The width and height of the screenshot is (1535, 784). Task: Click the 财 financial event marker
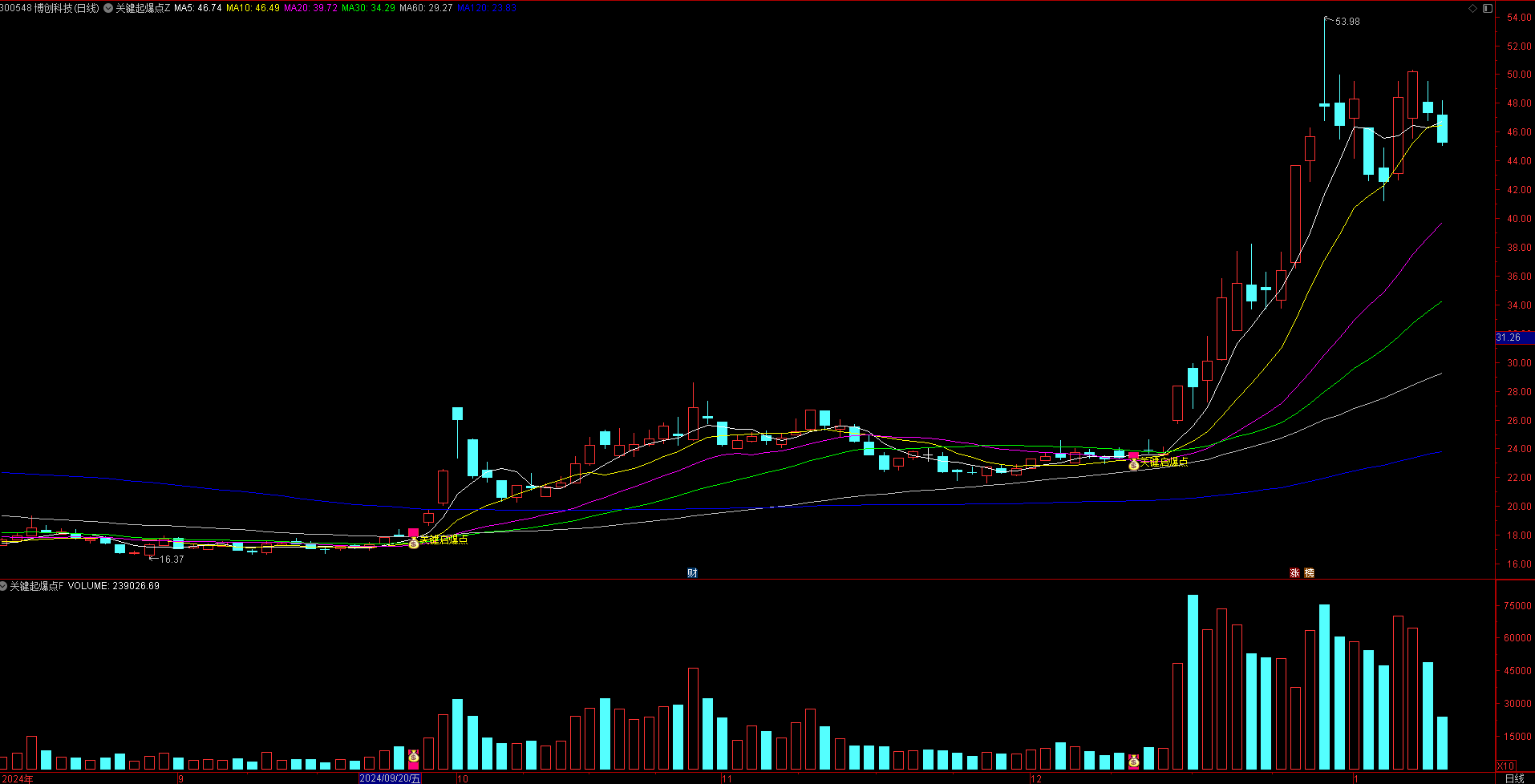click(692, 572)
